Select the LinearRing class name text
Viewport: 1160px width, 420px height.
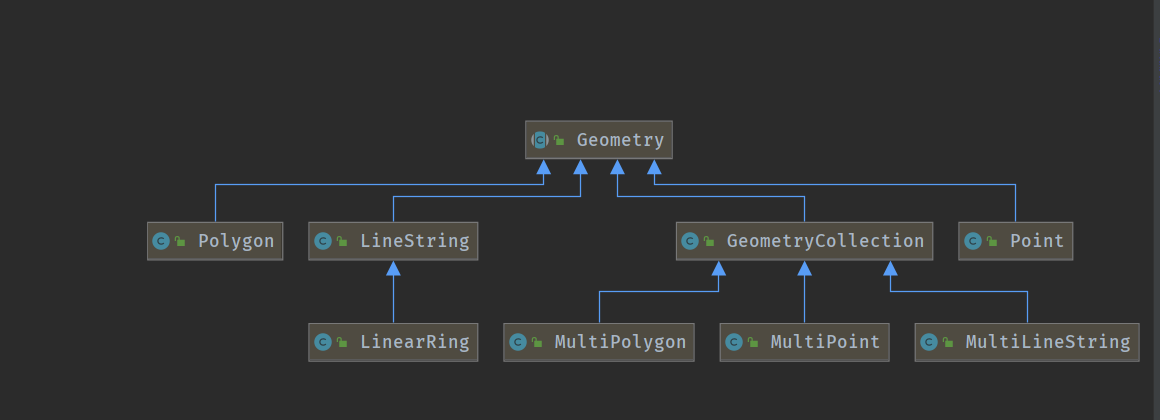[x=414, y=342]
